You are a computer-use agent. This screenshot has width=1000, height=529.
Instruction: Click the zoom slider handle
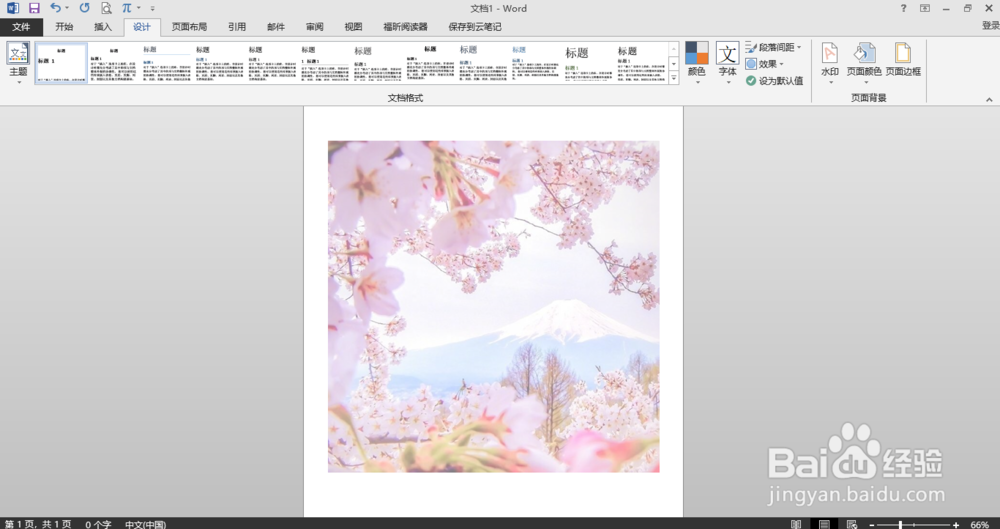(x=901, y=525)
